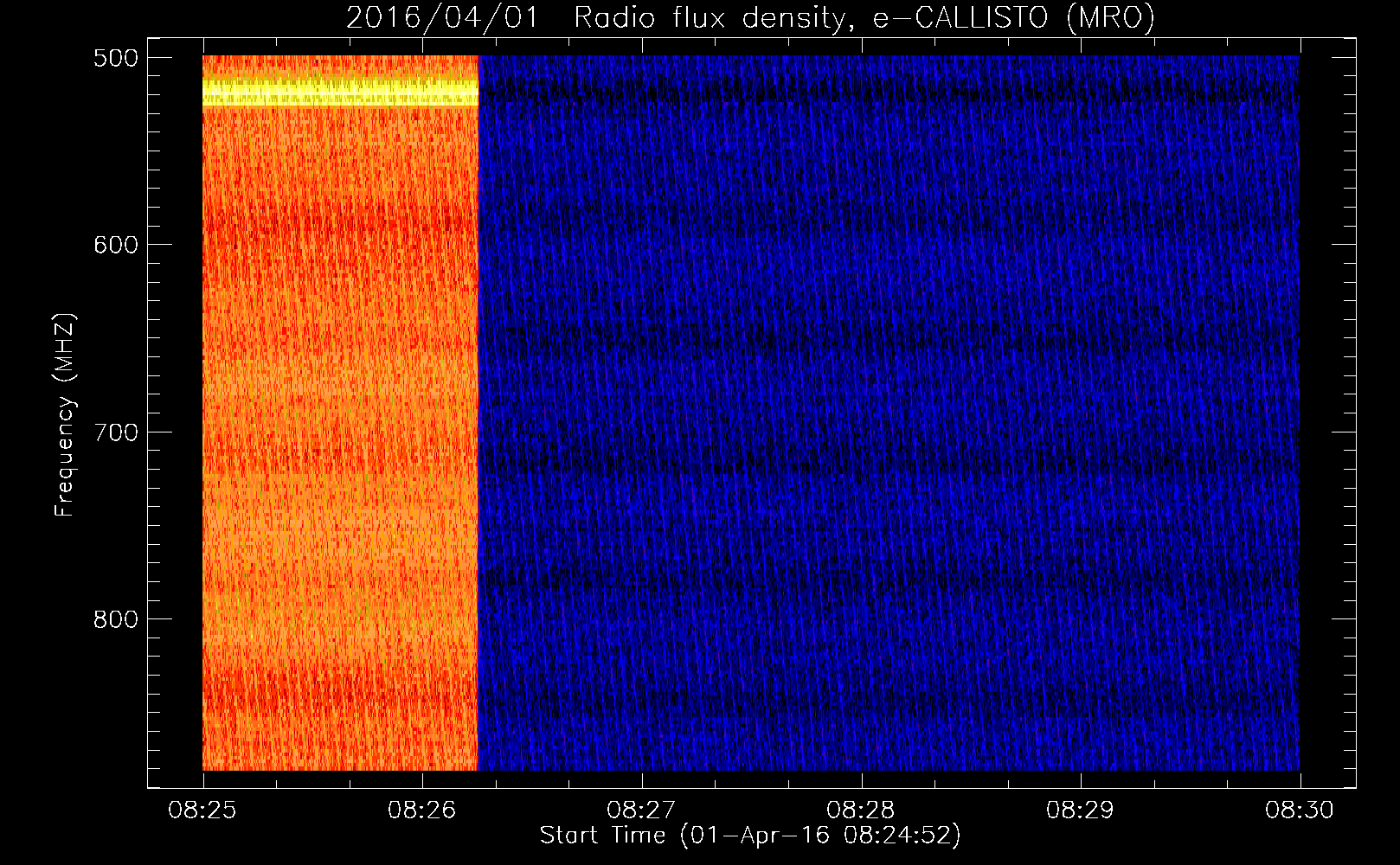The width and height of the screenshot is (1400, 865).
Task: Click the "Frequency (MHZ)" axis label
Action: [x=65, y=415]
